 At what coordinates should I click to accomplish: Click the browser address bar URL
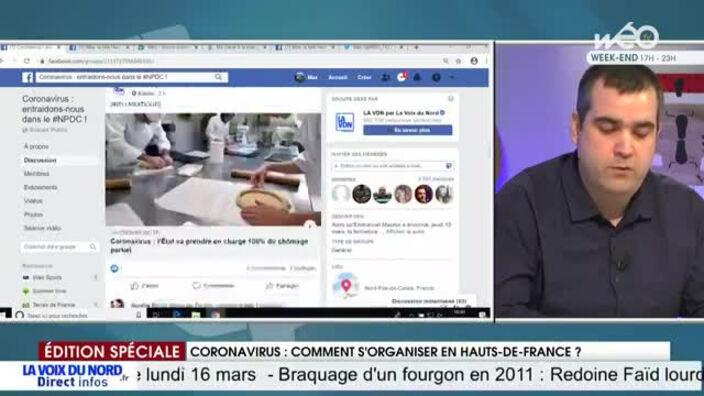tap(101, 61)
